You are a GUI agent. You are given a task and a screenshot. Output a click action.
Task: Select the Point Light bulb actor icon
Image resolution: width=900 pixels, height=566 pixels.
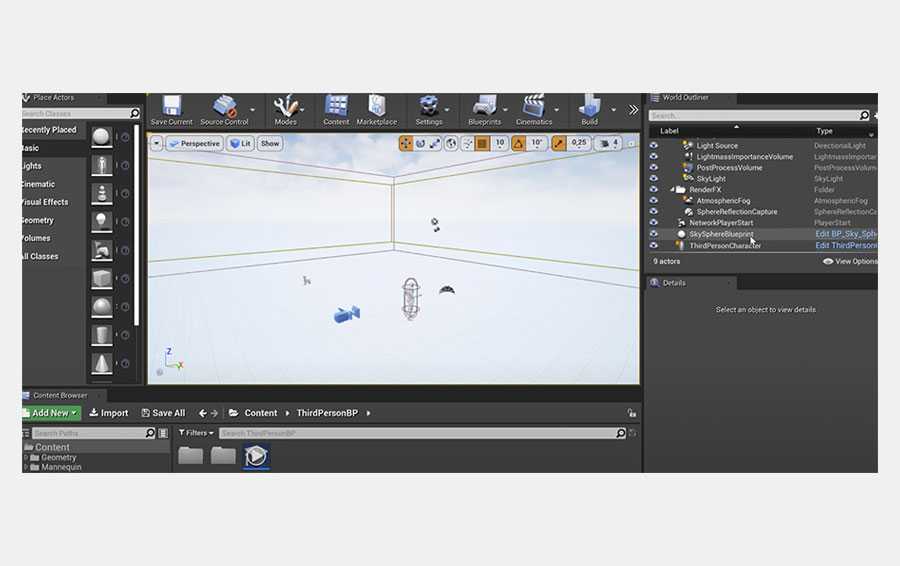tap(102, 221)
